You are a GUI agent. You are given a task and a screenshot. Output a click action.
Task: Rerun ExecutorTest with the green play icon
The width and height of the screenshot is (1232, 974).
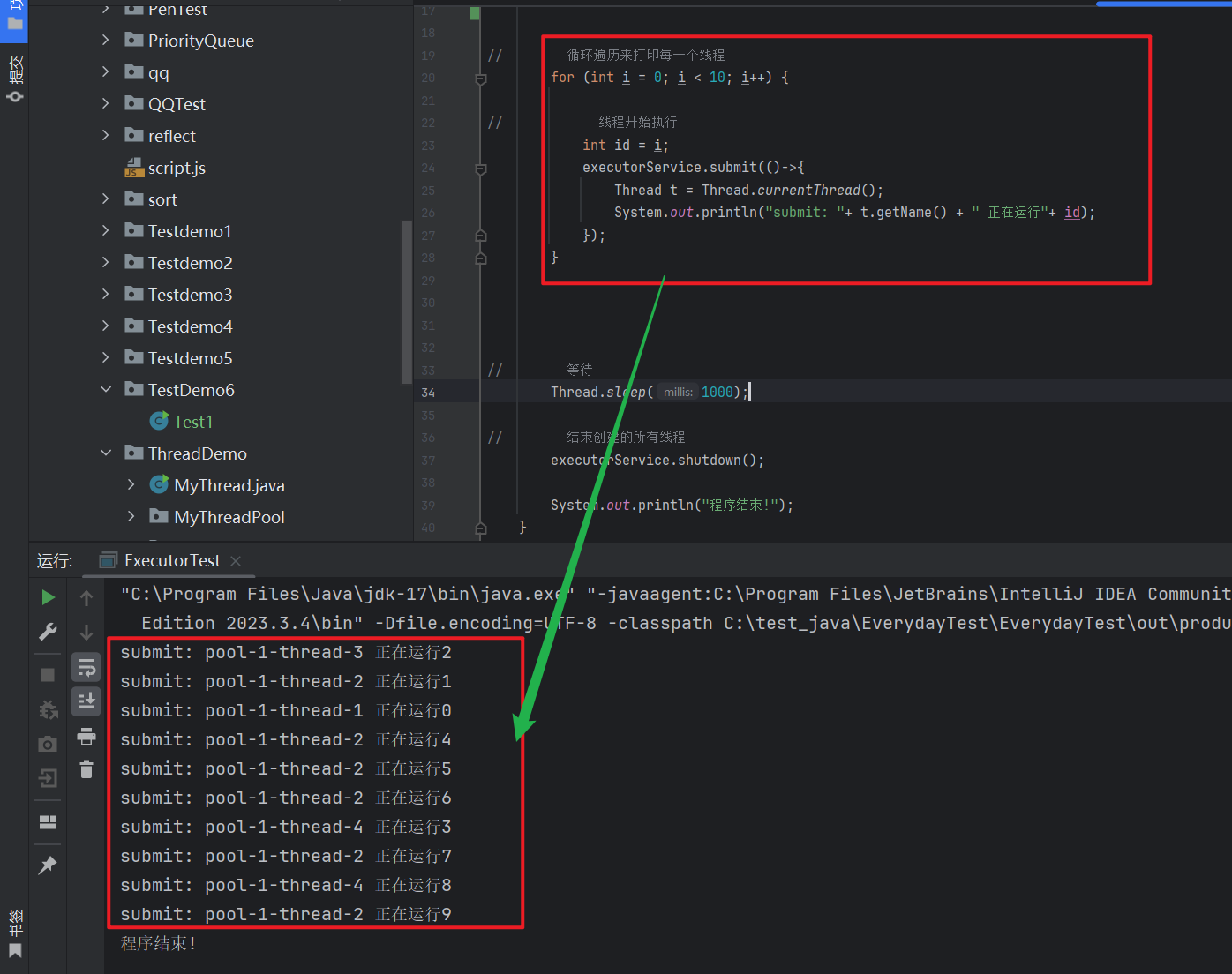click(48, 597)
